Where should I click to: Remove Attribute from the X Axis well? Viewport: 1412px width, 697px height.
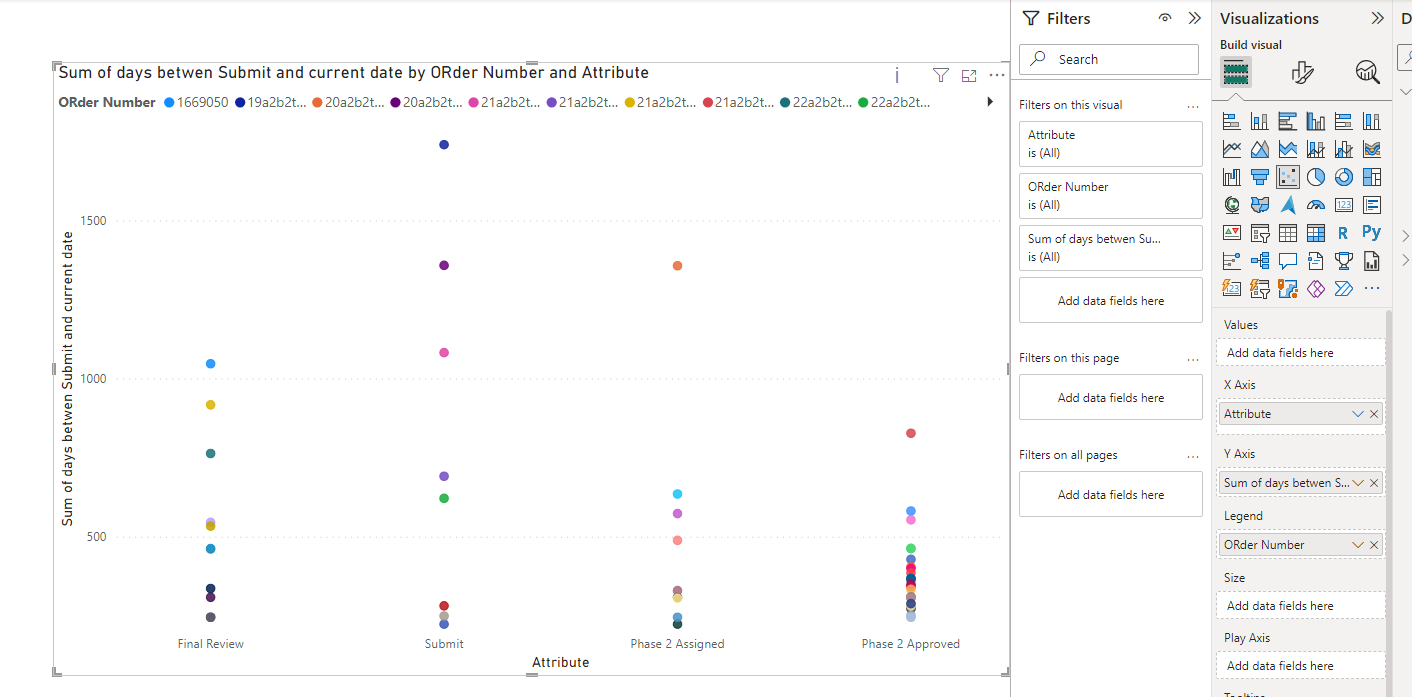(1374, 414)
